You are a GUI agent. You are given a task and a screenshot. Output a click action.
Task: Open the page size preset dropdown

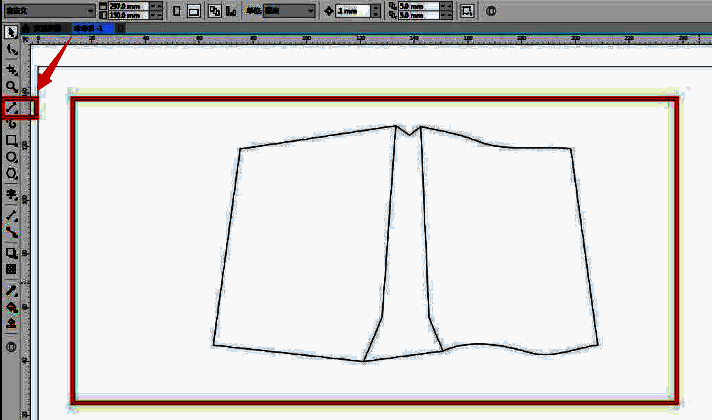91,11
